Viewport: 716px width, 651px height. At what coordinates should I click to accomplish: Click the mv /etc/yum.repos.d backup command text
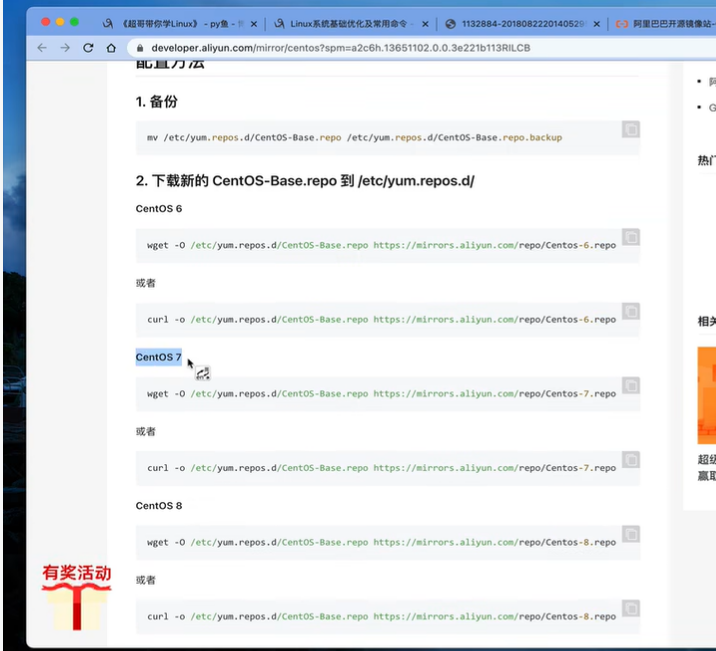click(354, 137)
